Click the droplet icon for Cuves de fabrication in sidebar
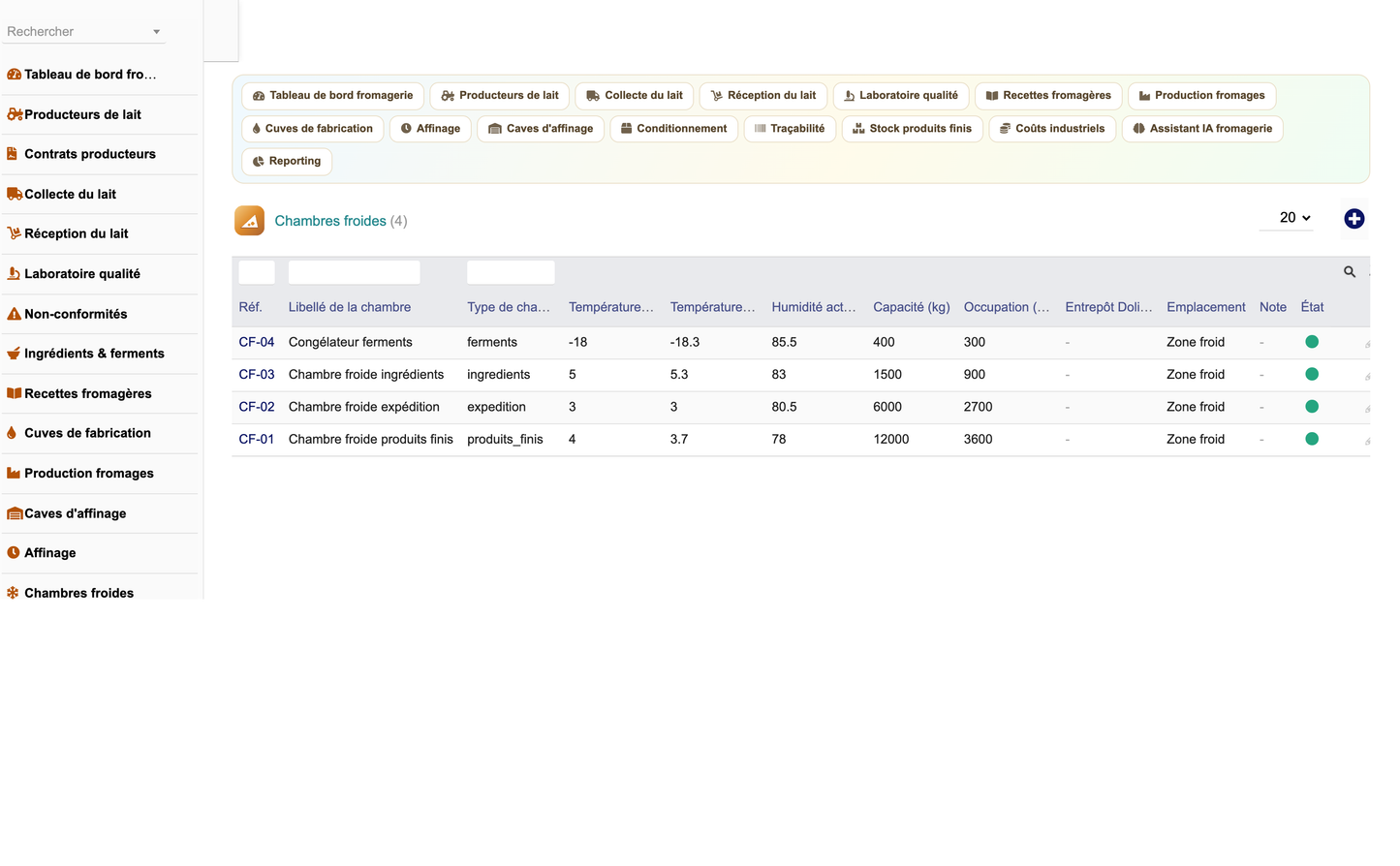 (12, 433)
